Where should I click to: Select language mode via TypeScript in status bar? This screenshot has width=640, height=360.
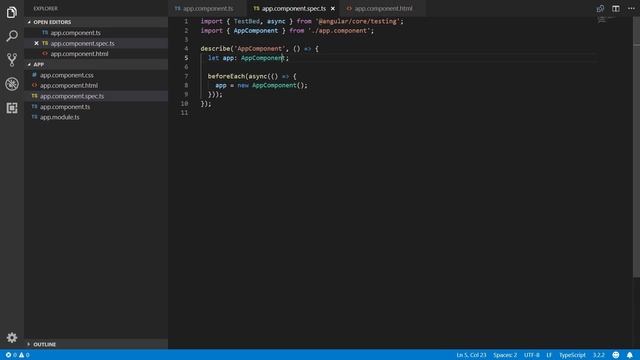[572, 355]
